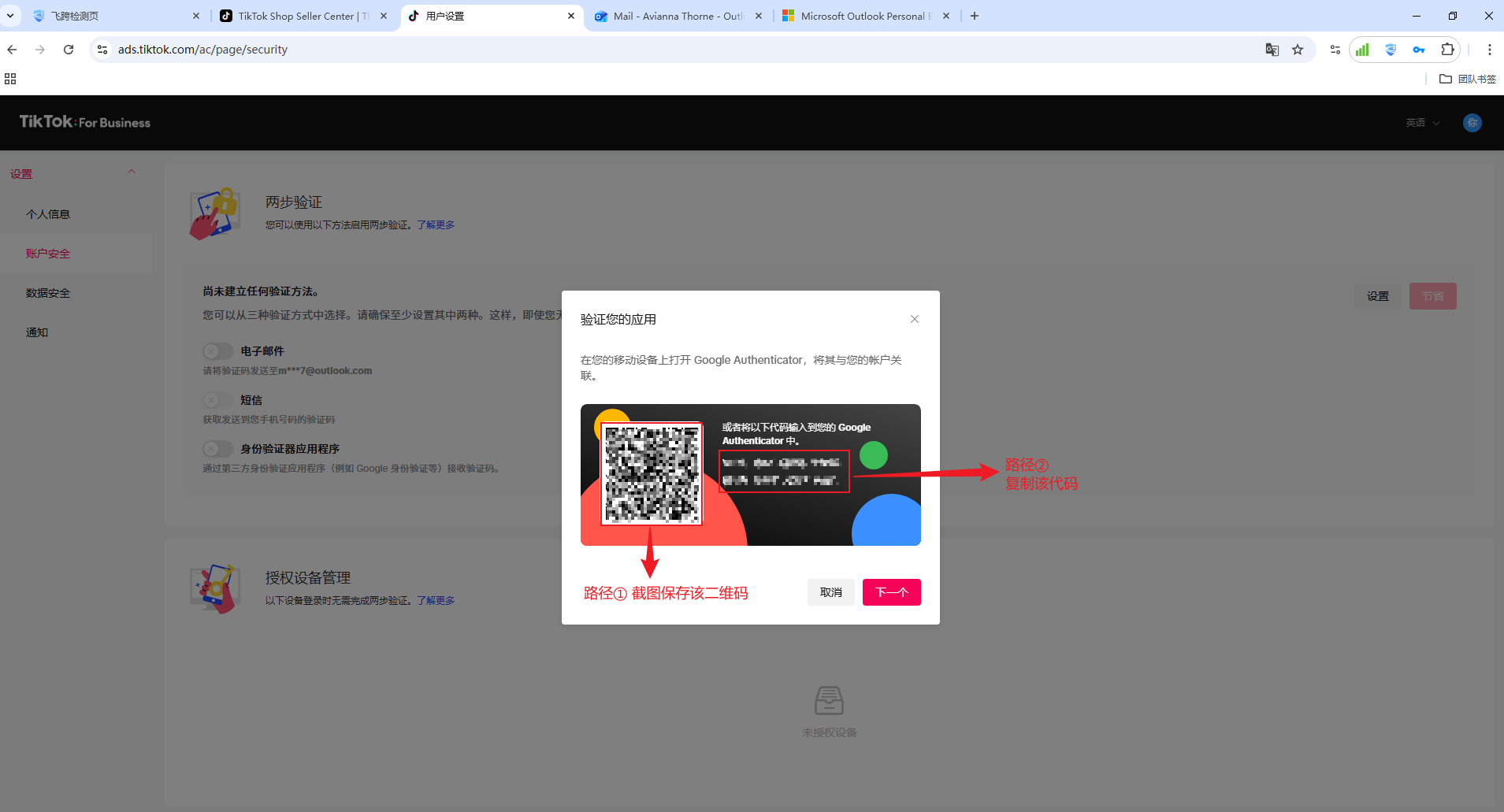This screenshot has height=812, width=1504.
Task: Click 了解更多 link under 两步验证
Action: (x=436, y=225)
